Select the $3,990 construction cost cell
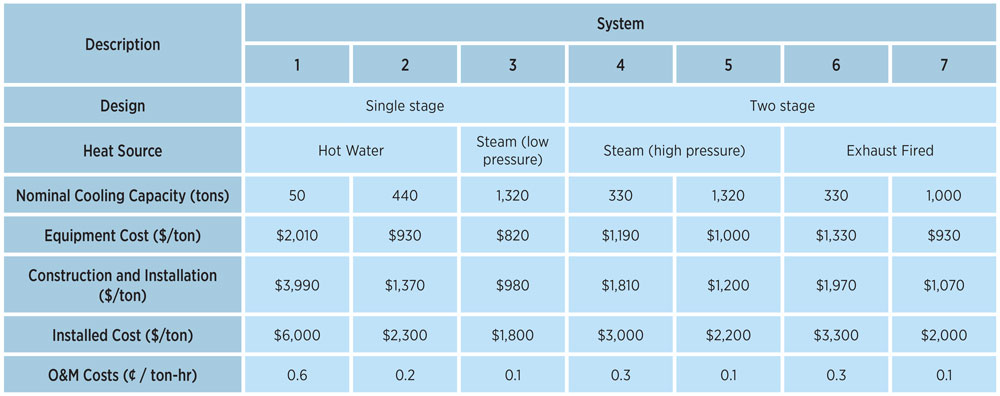The height and width of the screenshot is (396, 1000). [x=297, y=284]
